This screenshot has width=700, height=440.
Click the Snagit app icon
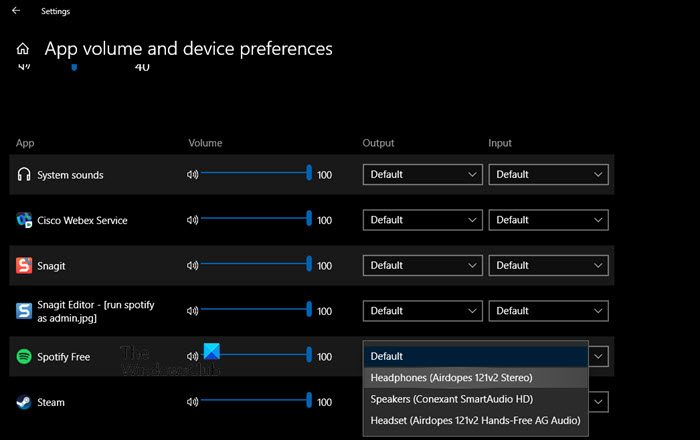pos(24,266)
